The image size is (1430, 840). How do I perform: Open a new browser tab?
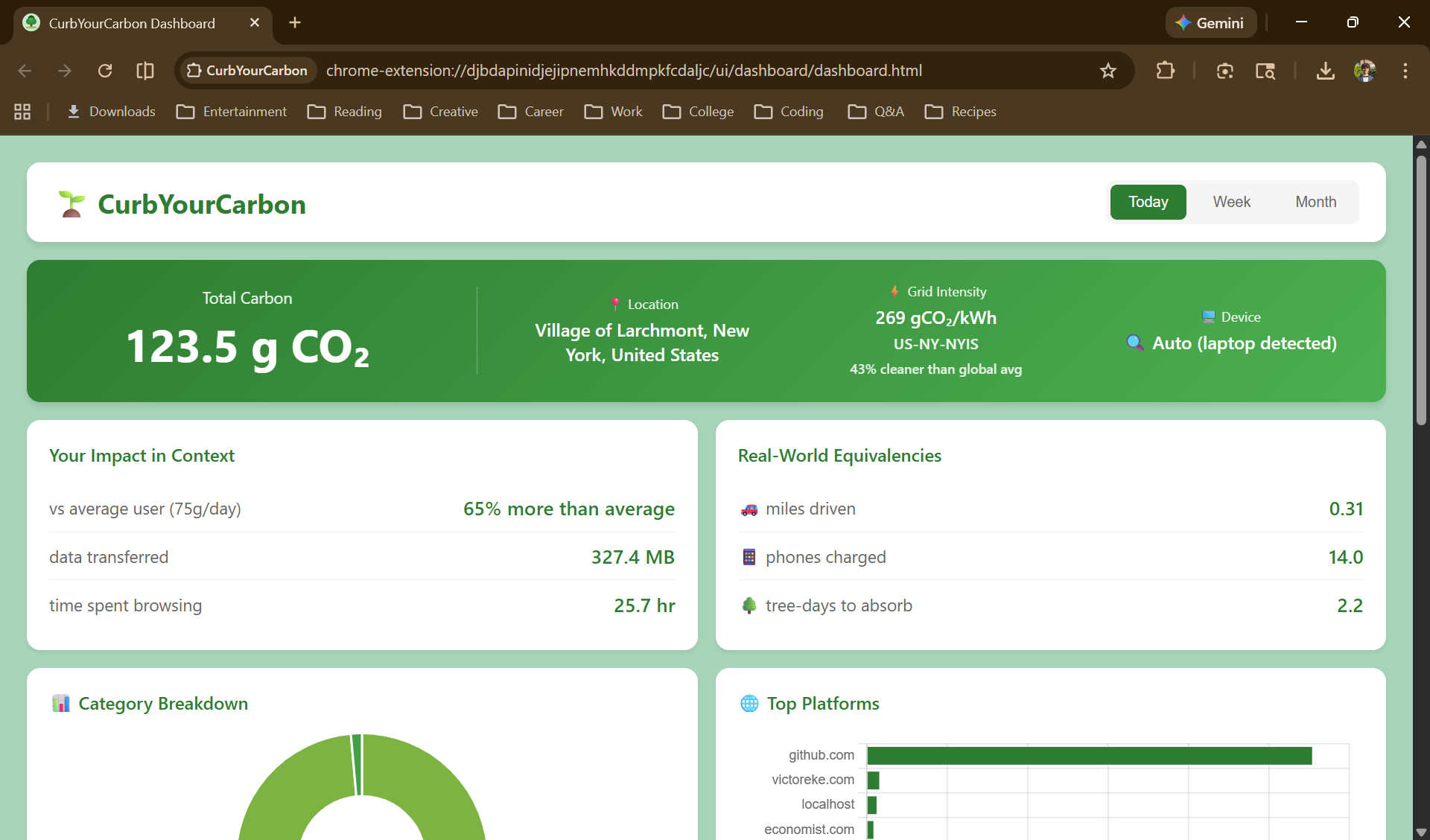click(295, 23)
